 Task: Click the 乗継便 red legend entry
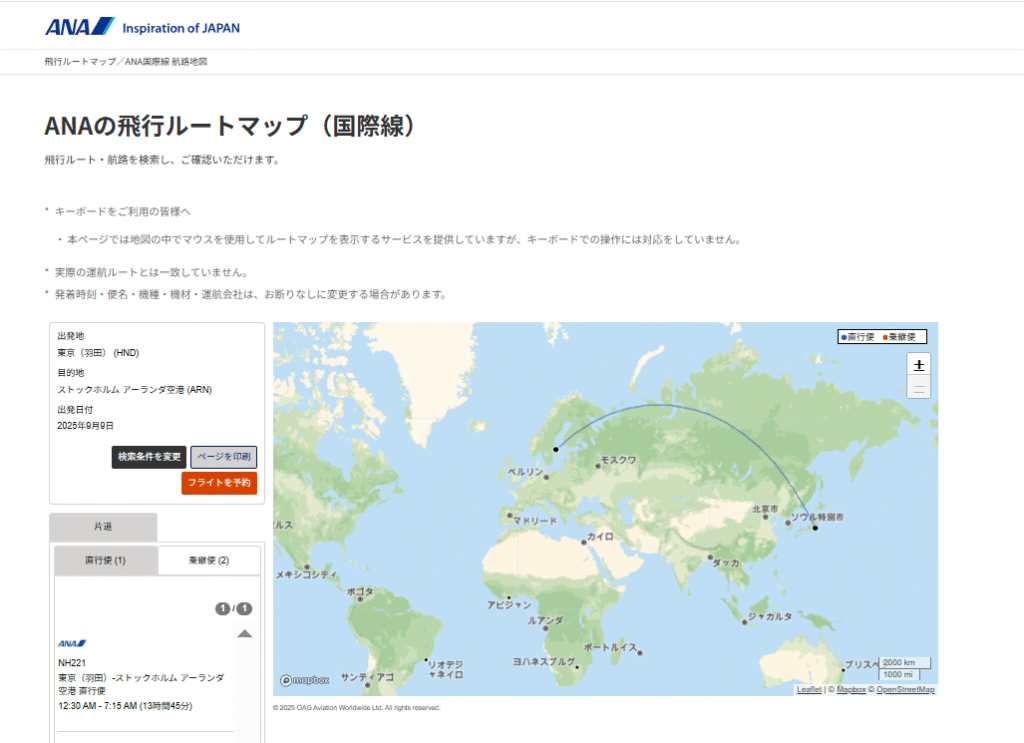[x=899, y=337]
